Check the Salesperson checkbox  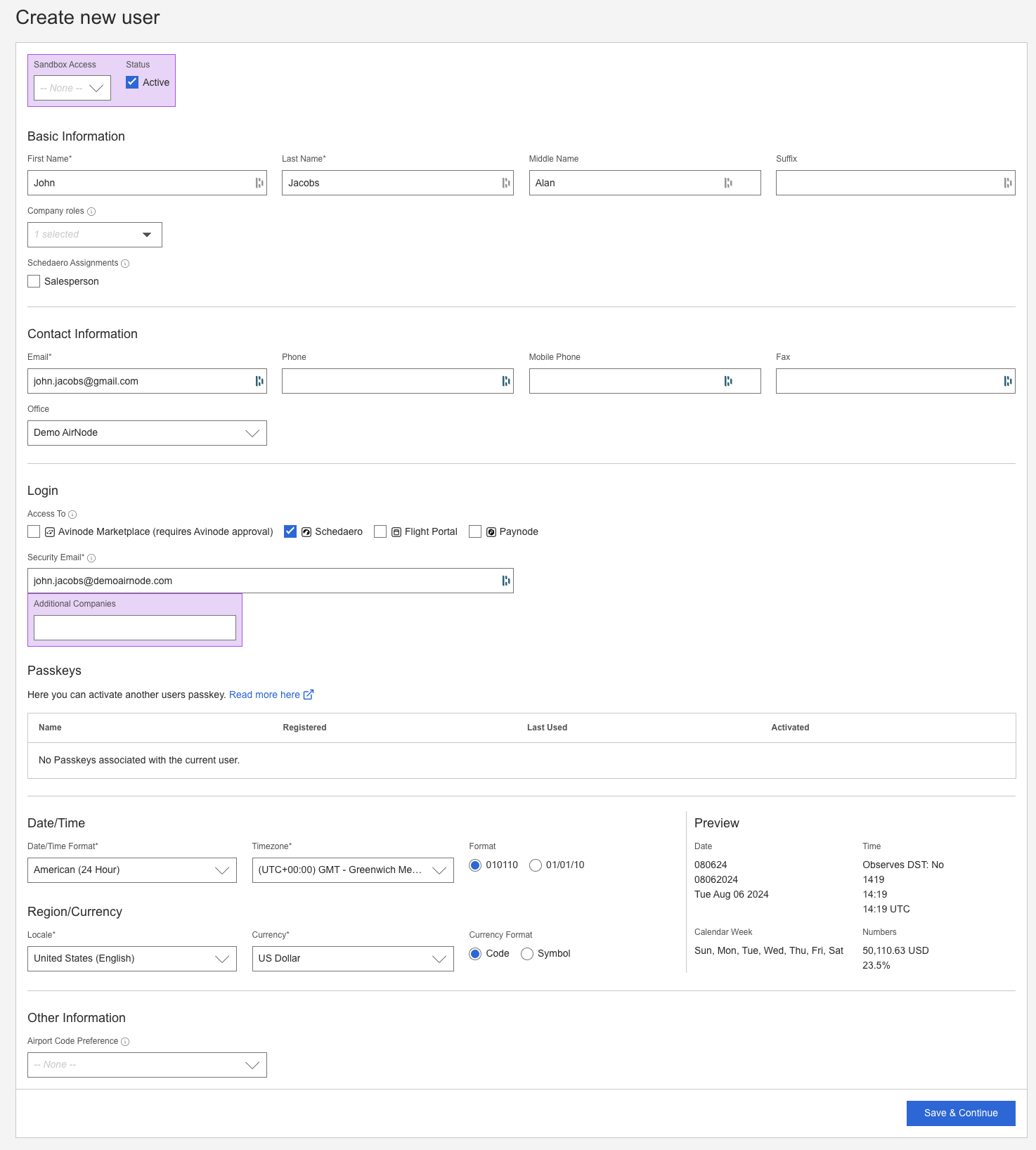(x=34, y=281)
